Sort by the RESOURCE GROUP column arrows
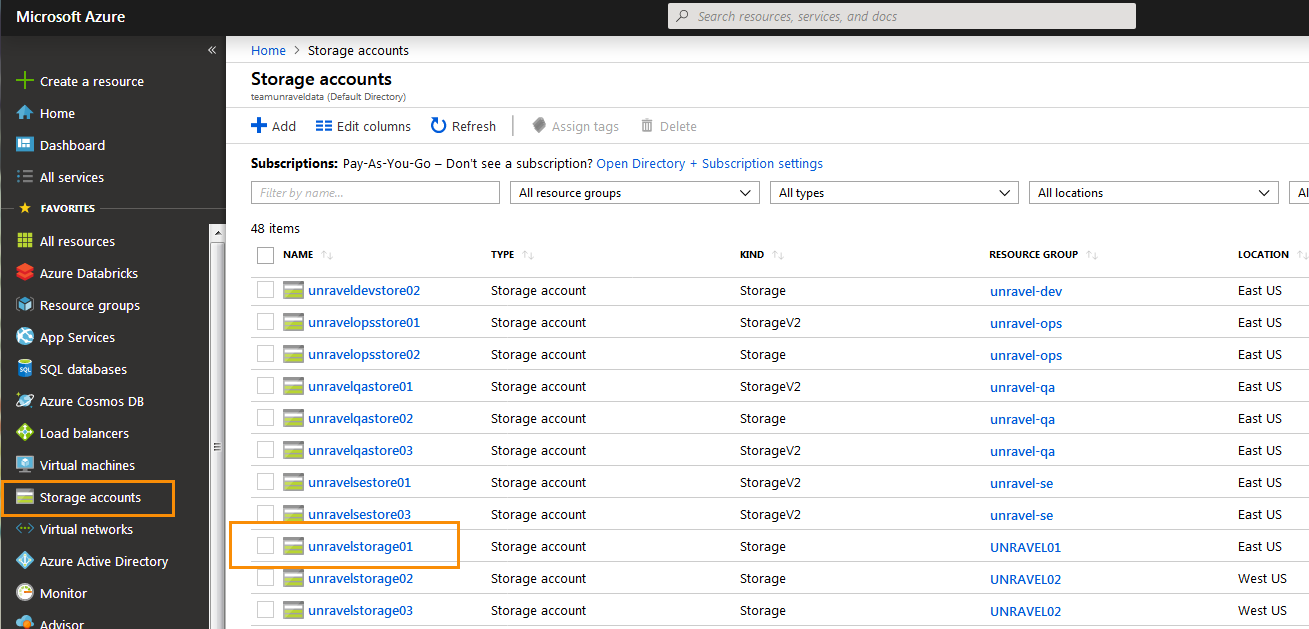1309x629 pixels. pos(1092,255)
